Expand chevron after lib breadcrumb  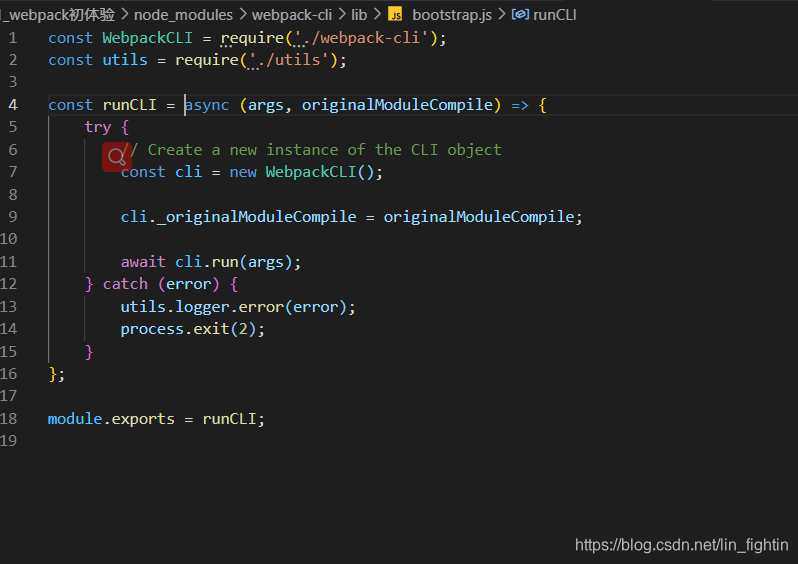pyautogui.click(x=377, y=14)
